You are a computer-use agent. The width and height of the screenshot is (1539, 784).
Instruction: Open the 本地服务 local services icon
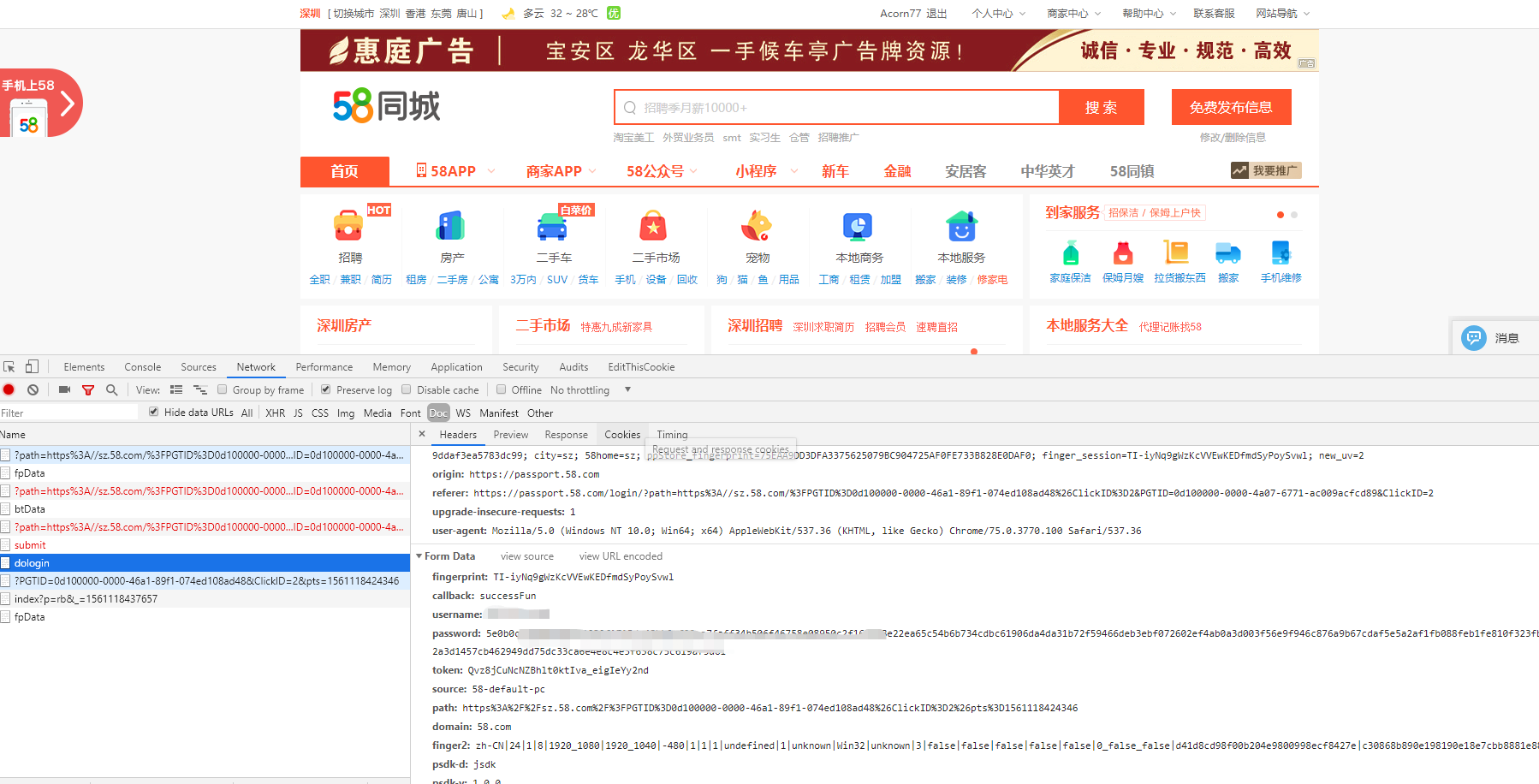coord(961,227)
